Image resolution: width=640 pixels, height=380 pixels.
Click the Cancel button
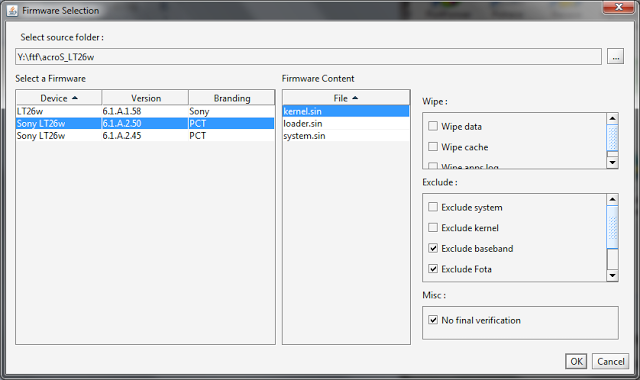click(x=611, y=361)
